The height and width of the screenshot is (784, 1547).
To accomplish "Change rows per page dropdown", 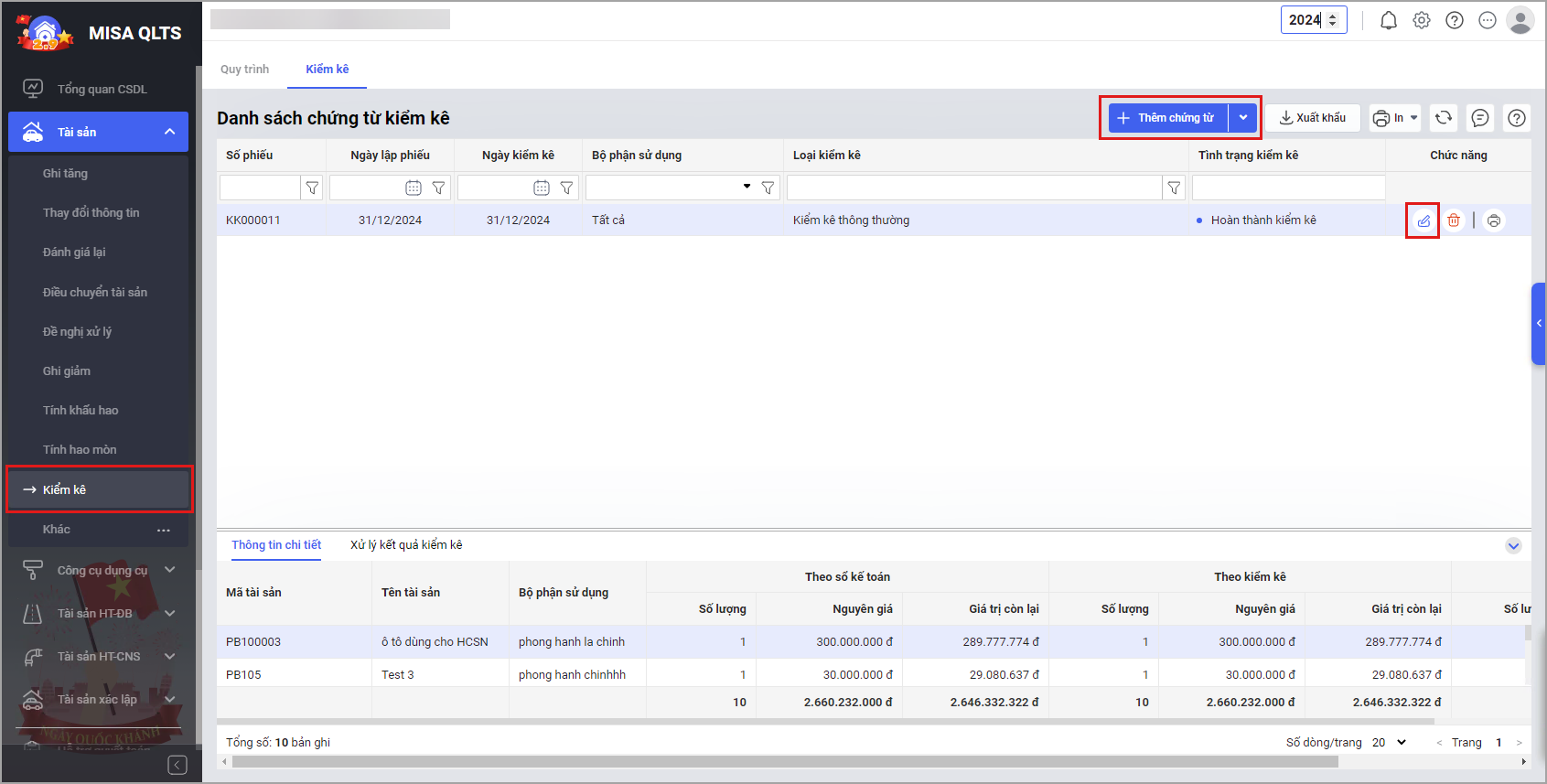I will click(x=1390, y=743).
